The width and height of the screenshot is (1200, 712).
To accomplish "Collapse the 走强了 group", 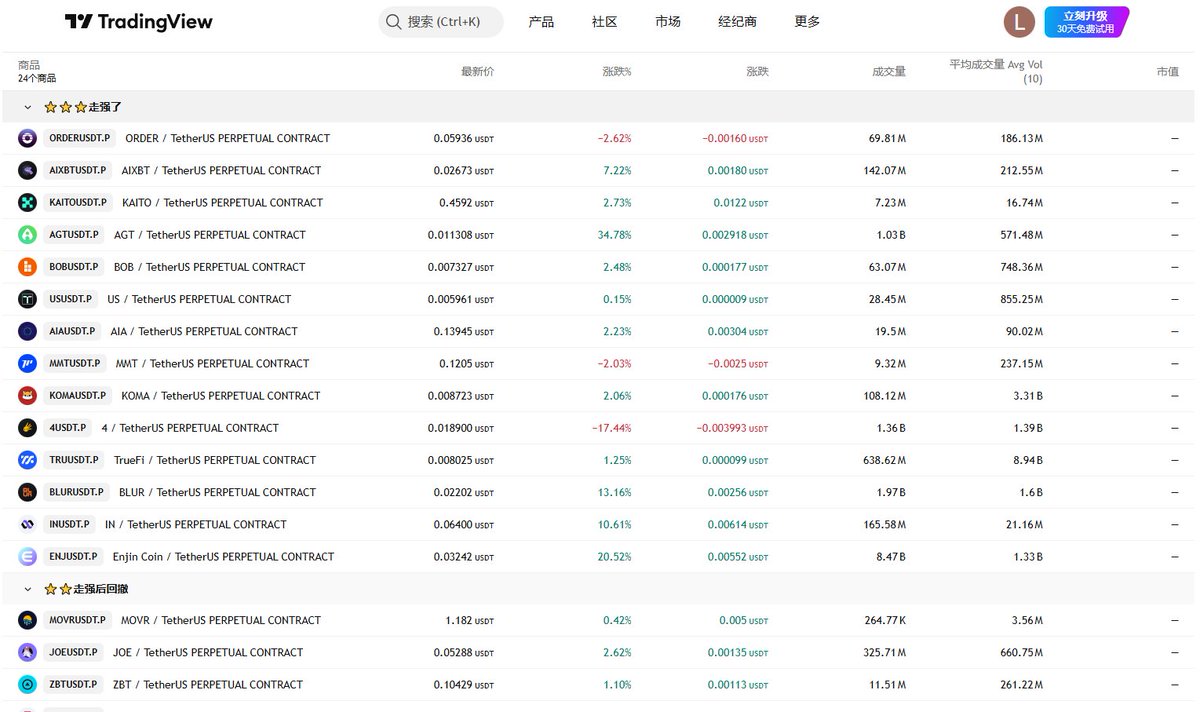I will (27, 107).
